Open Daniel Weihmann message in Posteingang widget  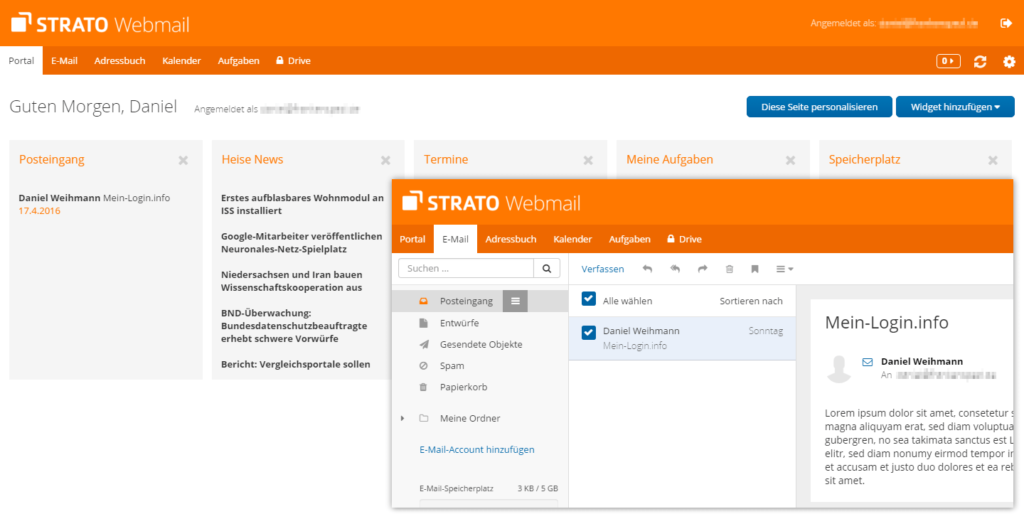(94, 198)
